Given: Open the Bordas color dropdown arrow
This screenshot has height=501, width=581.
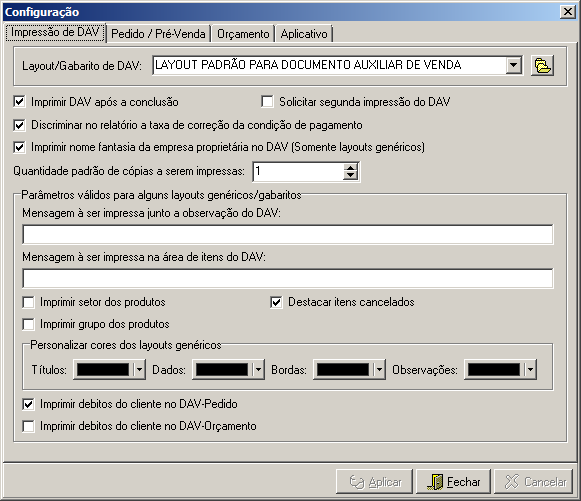Looking at the screenshot, I should click(379, 369).
